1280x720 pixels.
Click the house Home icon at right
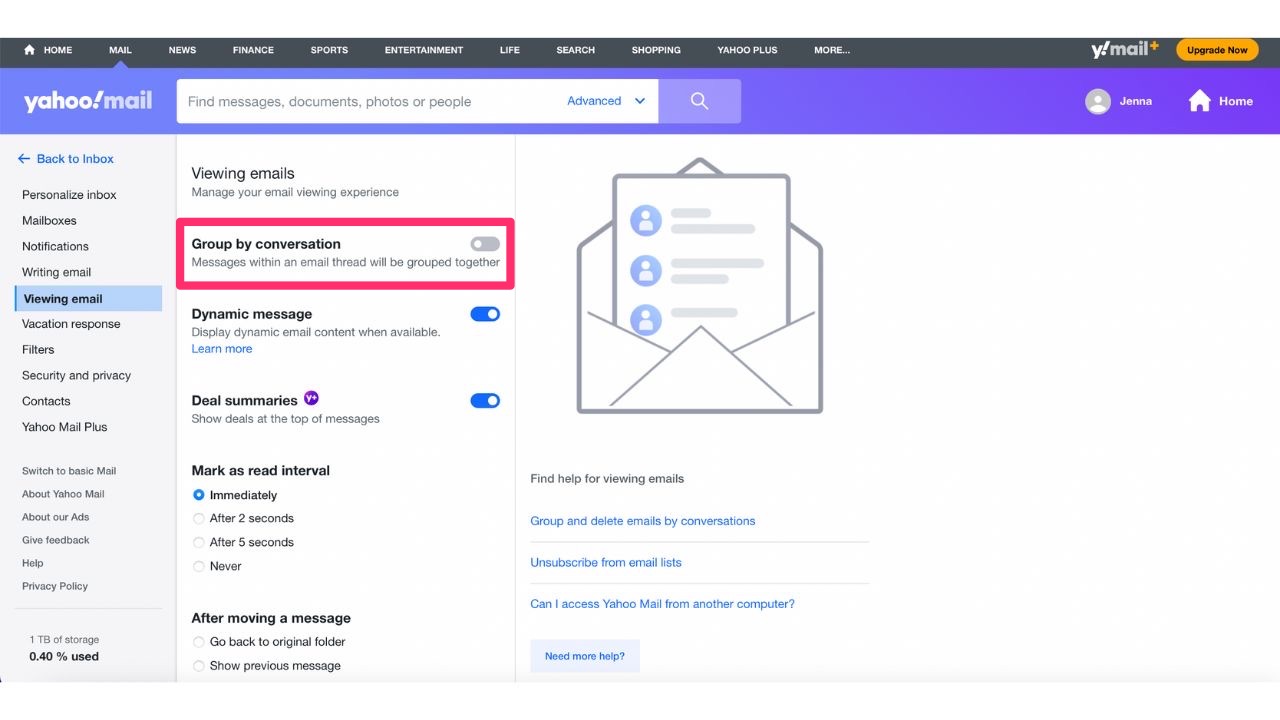coord(1199,101)
